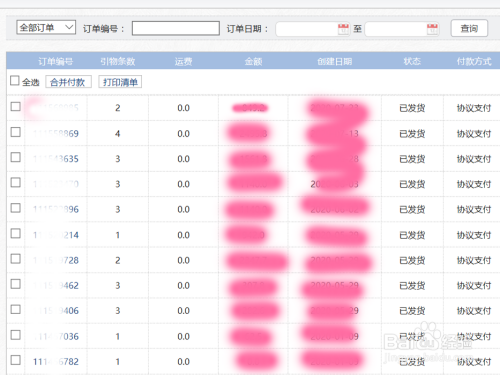The width and height of the screenshot is (500, 375).
Task: Check the box for order ending 896
Action: [x=16, y=208]
